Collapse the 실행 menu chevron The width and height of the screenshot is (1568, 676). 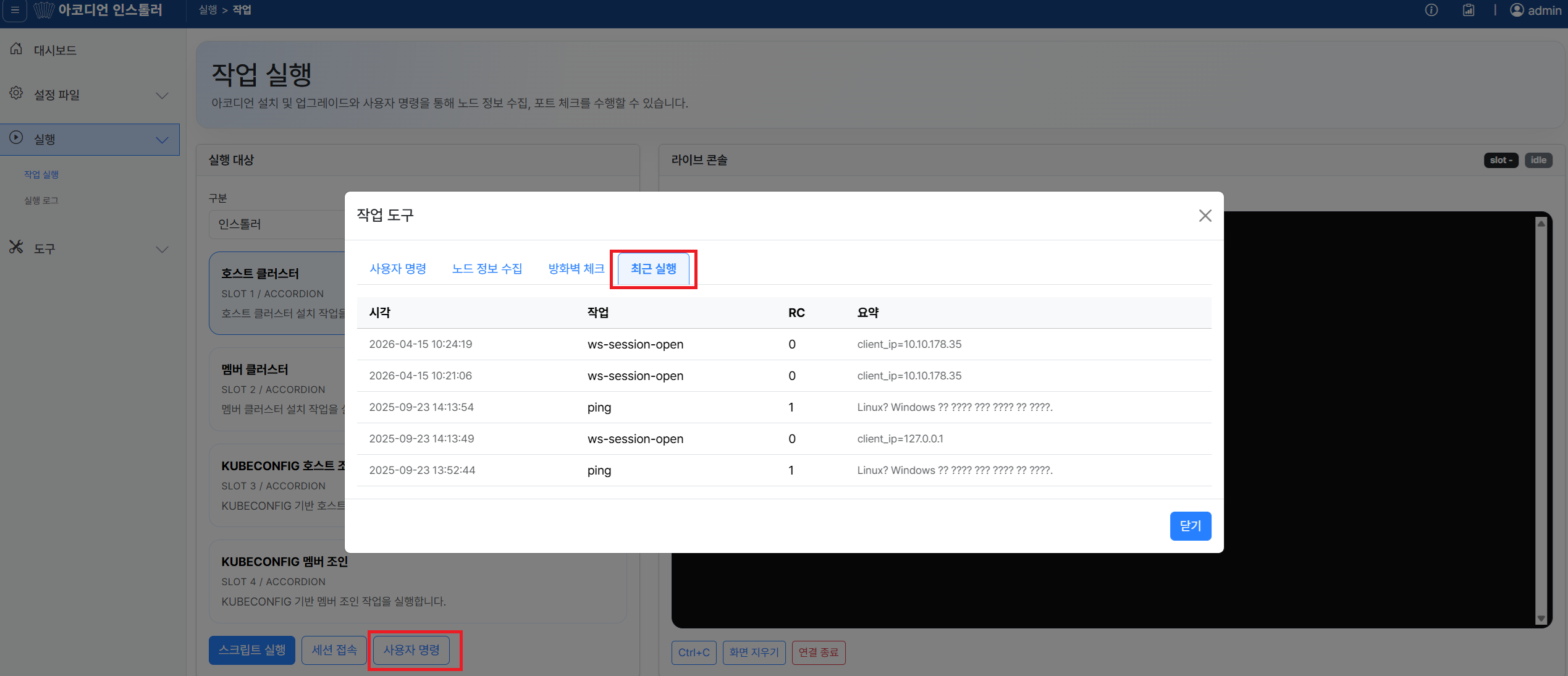tap(162, 140)
